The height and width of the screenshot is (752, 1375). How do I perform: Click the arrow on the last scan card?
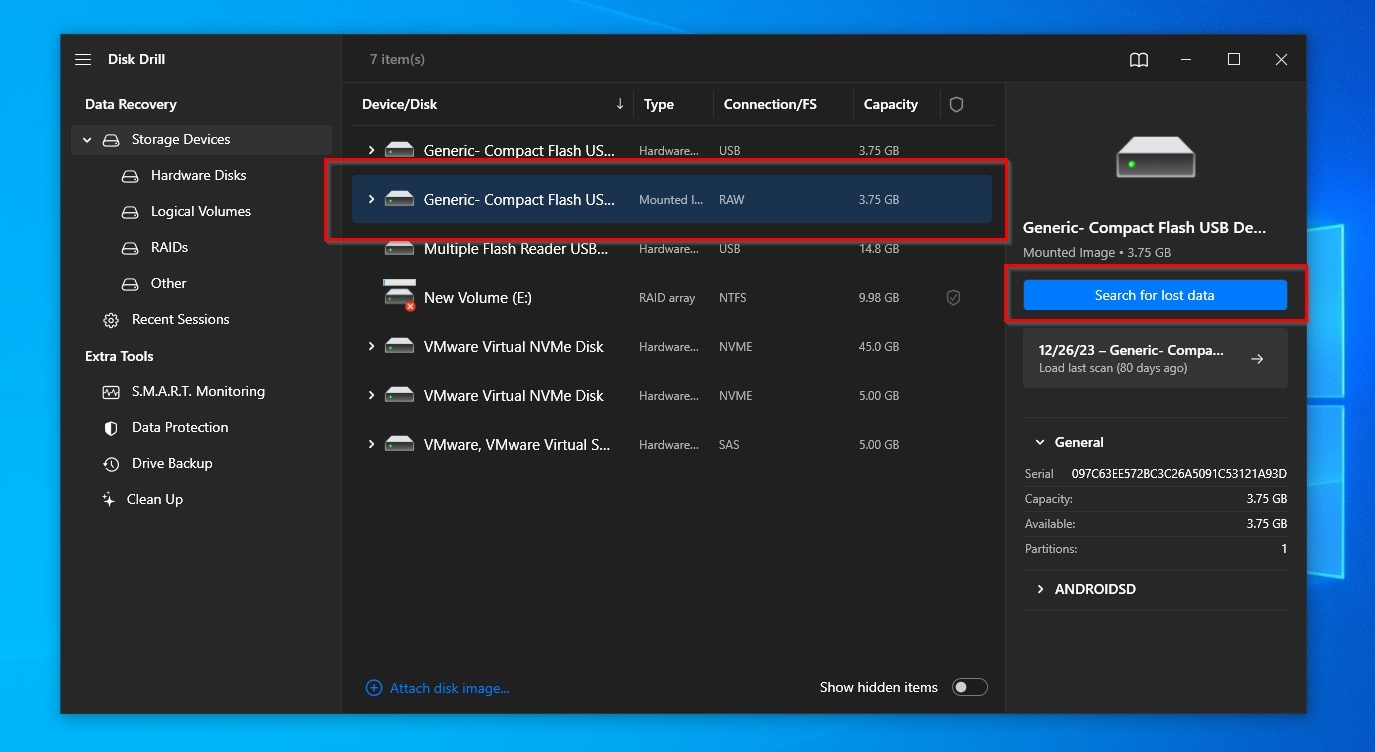1257,359
